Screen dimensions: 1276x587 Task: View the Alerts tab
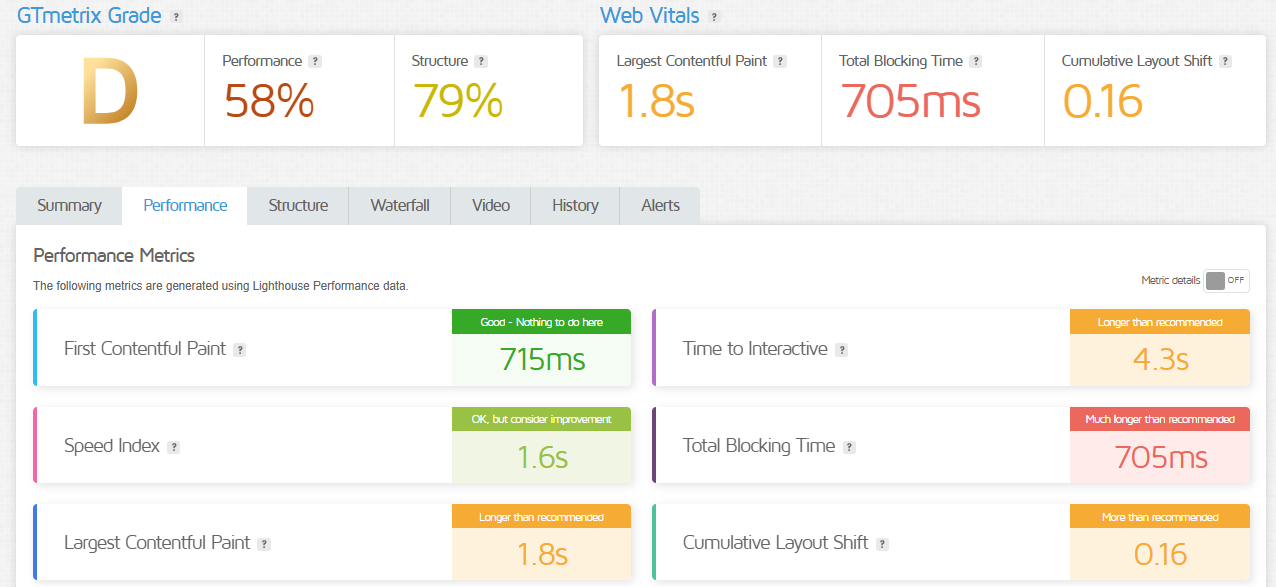tap(659, 205)
